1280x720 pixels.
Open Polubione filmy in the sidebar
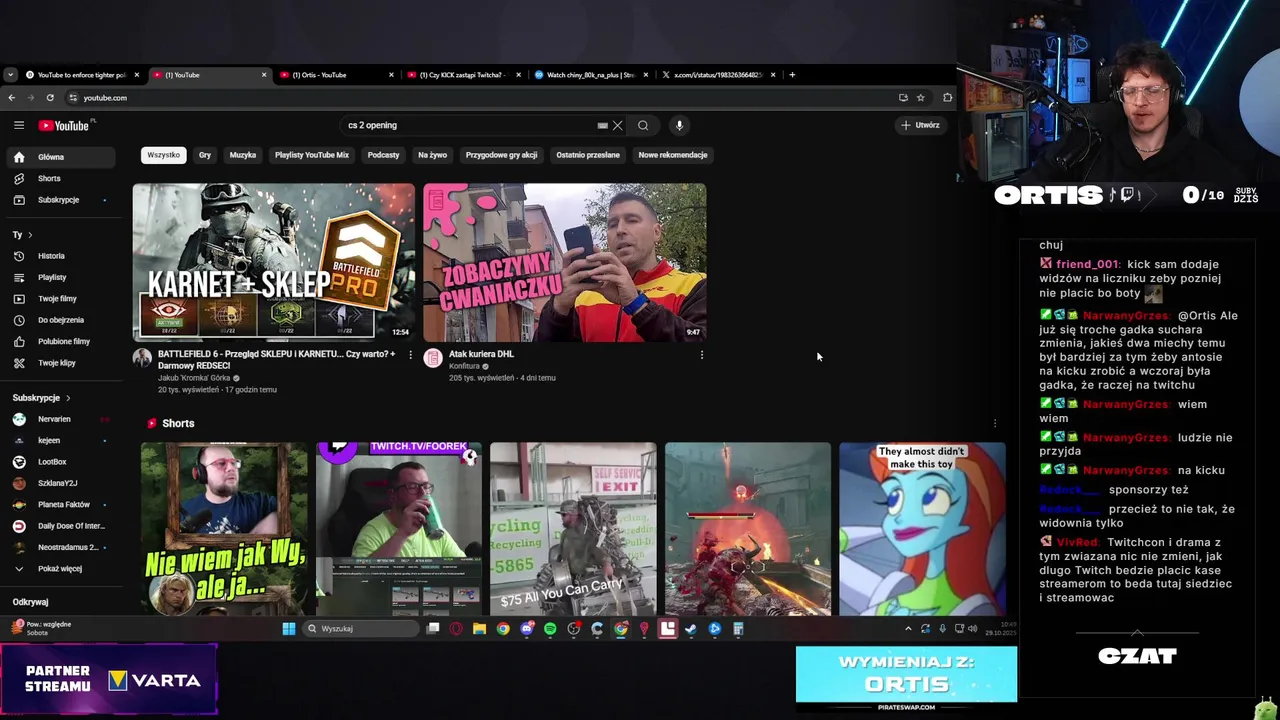pos(62,341)
